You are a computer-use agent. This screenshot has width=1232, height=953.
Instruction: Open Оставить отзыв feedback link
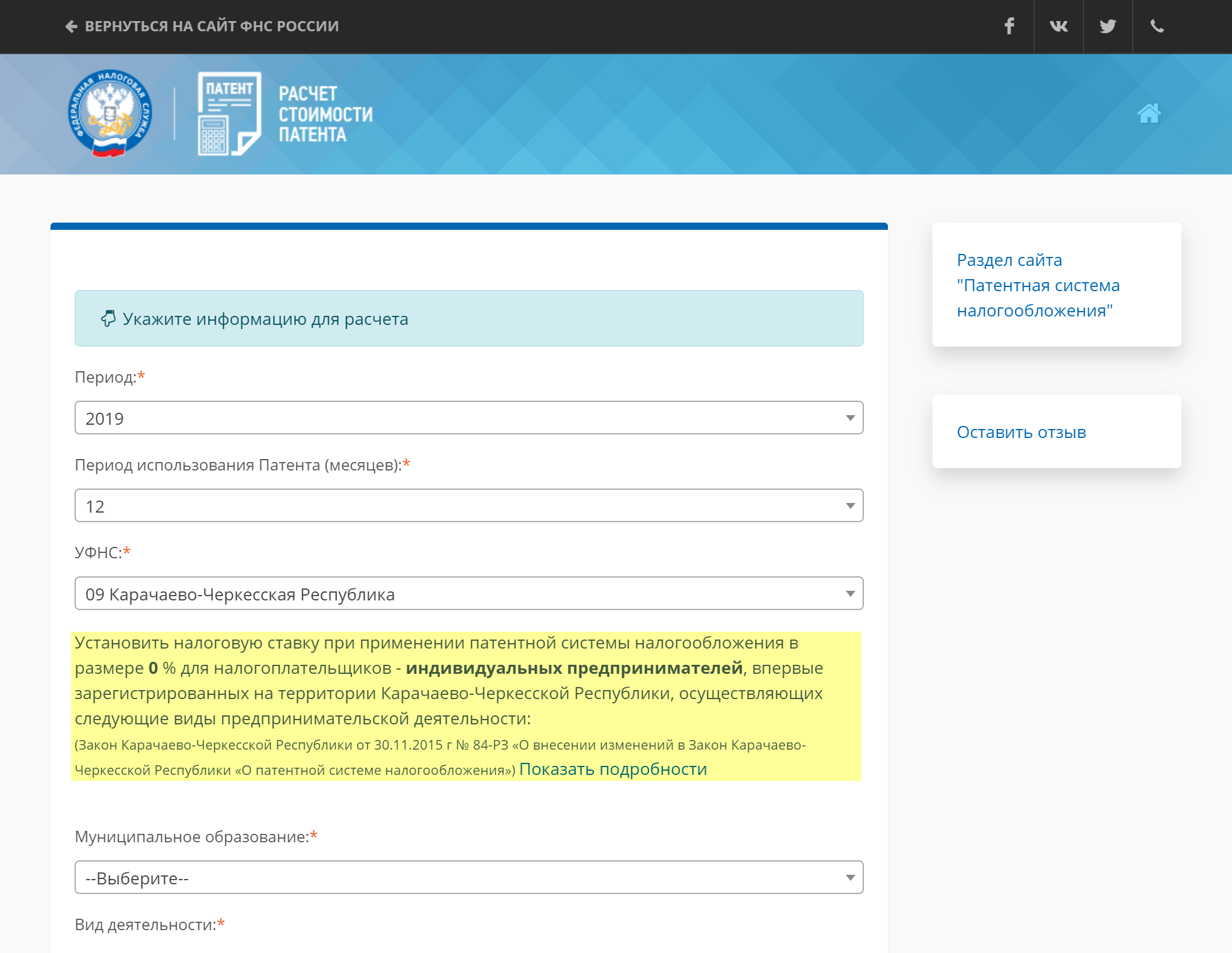tap(1021, 432)
